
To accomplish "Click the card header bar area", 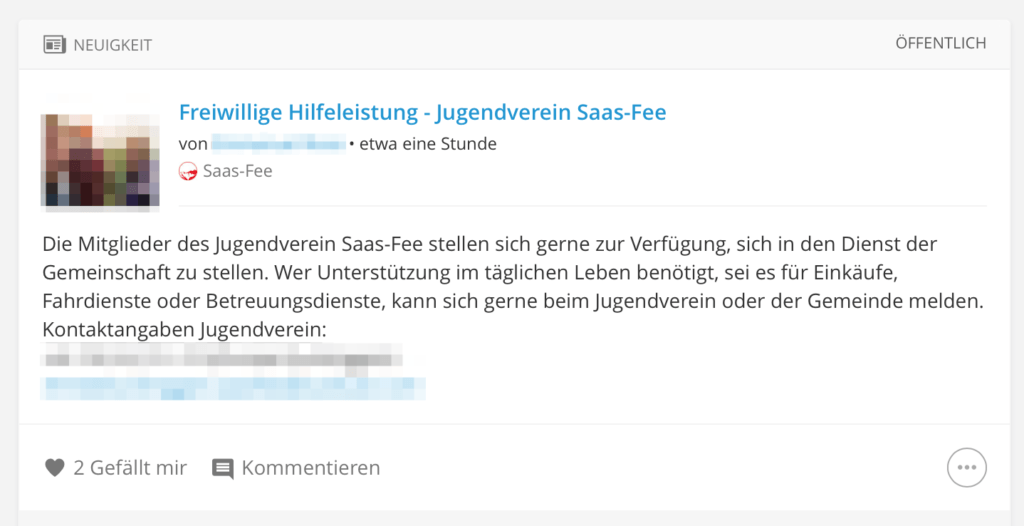I will pos(514,44).
